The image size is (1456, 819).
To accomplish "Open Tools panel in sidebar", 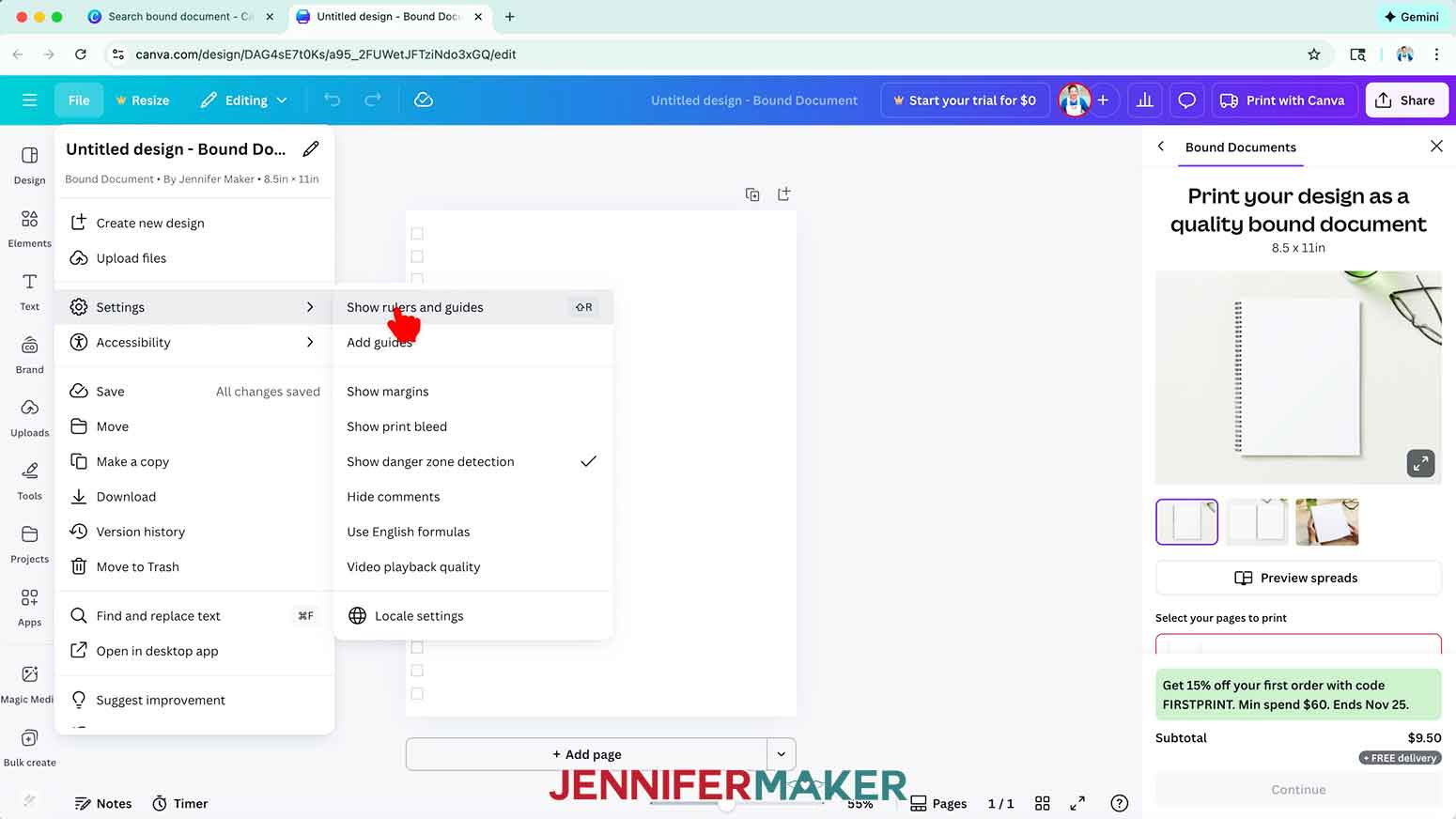I will 29,480.
